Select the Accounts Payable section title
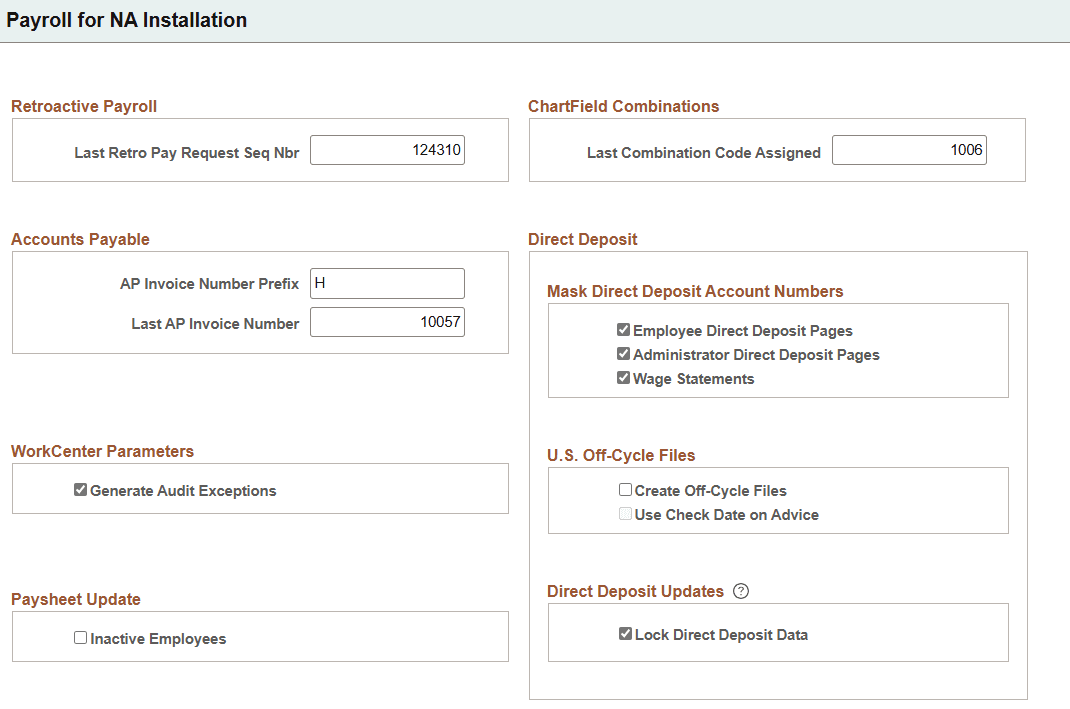Screen dimensions: 1070x709 point(80,239)
